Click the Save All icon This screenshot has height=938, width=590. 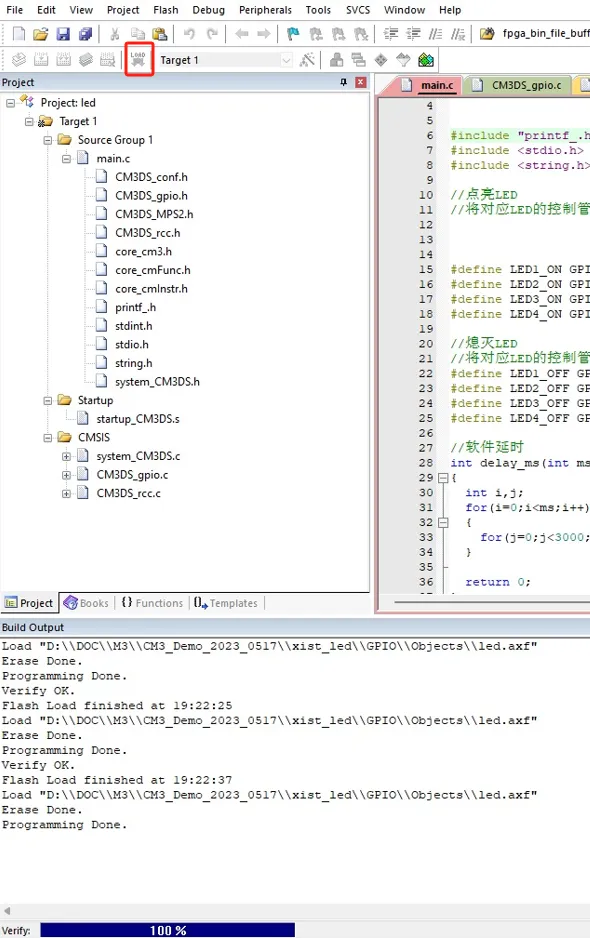[x=86, y=34]
